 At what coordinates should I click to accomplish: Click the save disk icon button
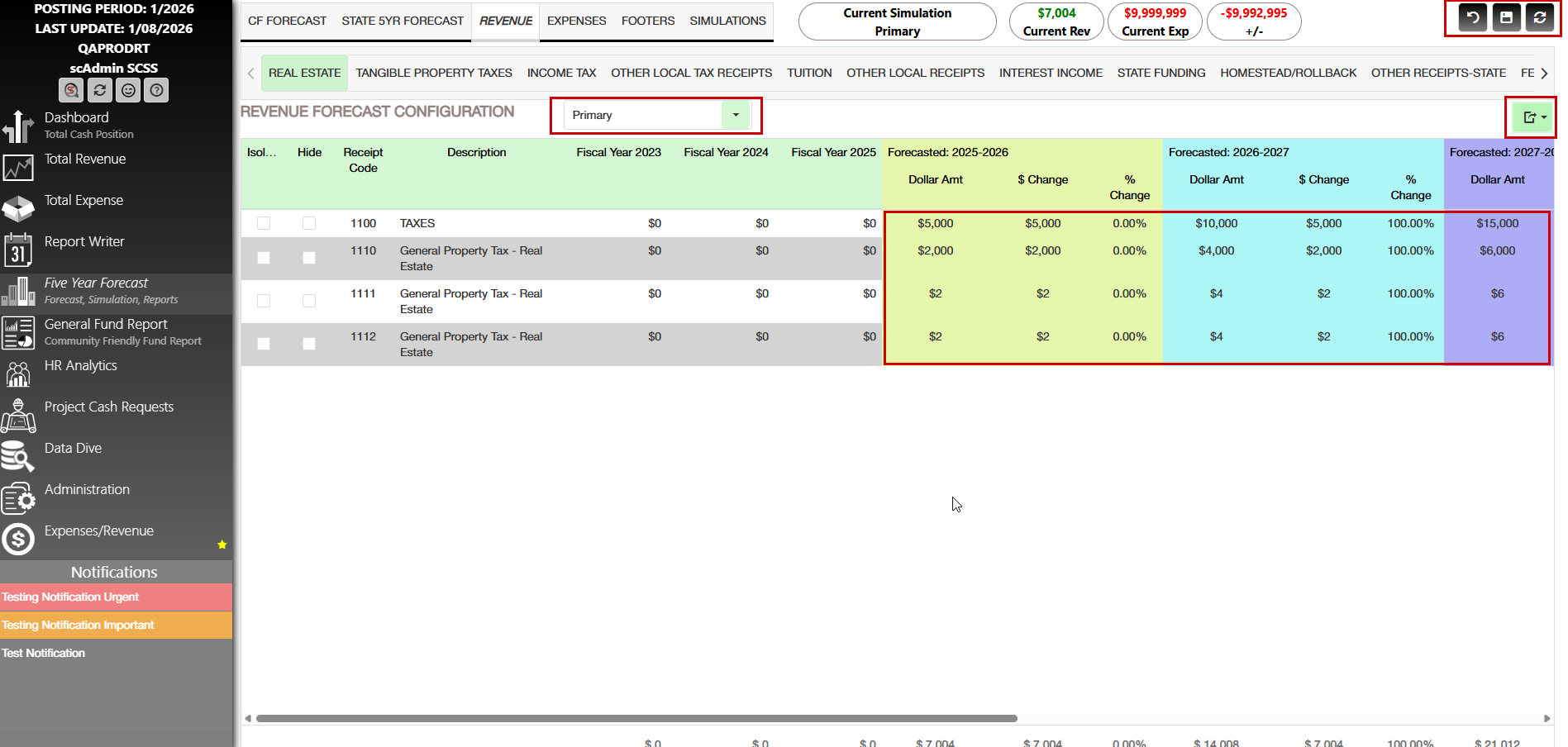[x=1507, y=17]
